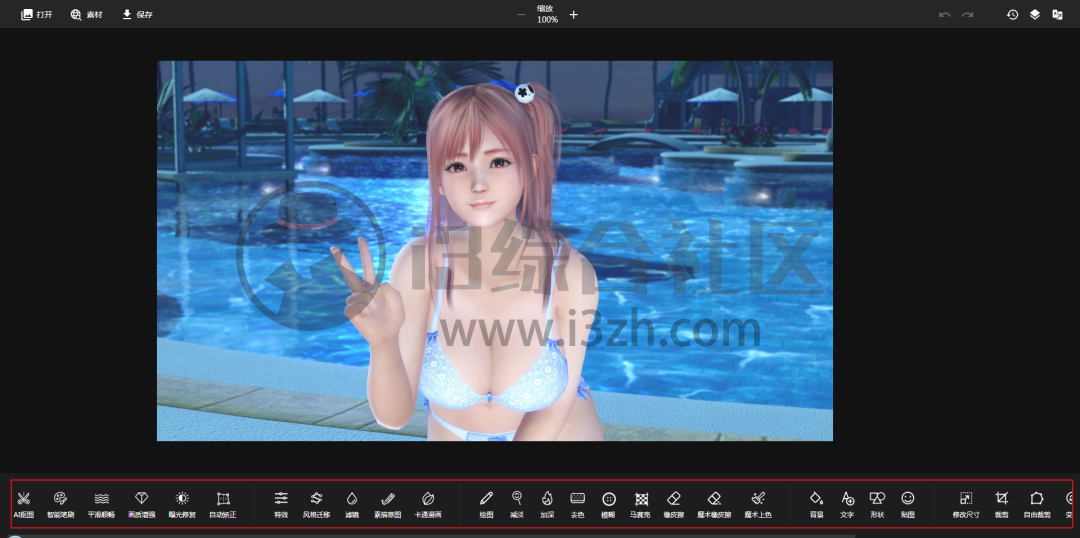Screen dimensions: 1080x538
Task: Choose 画质增强 quality enhance
Action: pyautogui.click(x=142, y=504)
